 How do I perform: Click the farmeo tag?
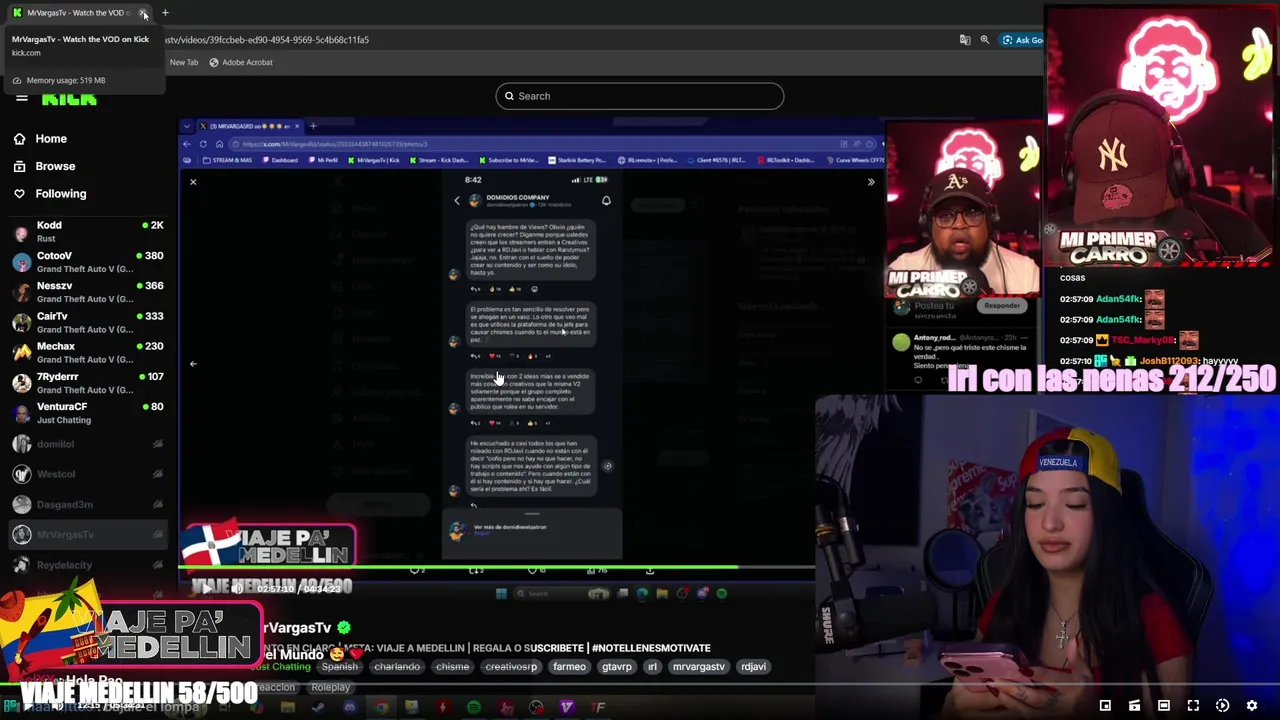point(569,667)
